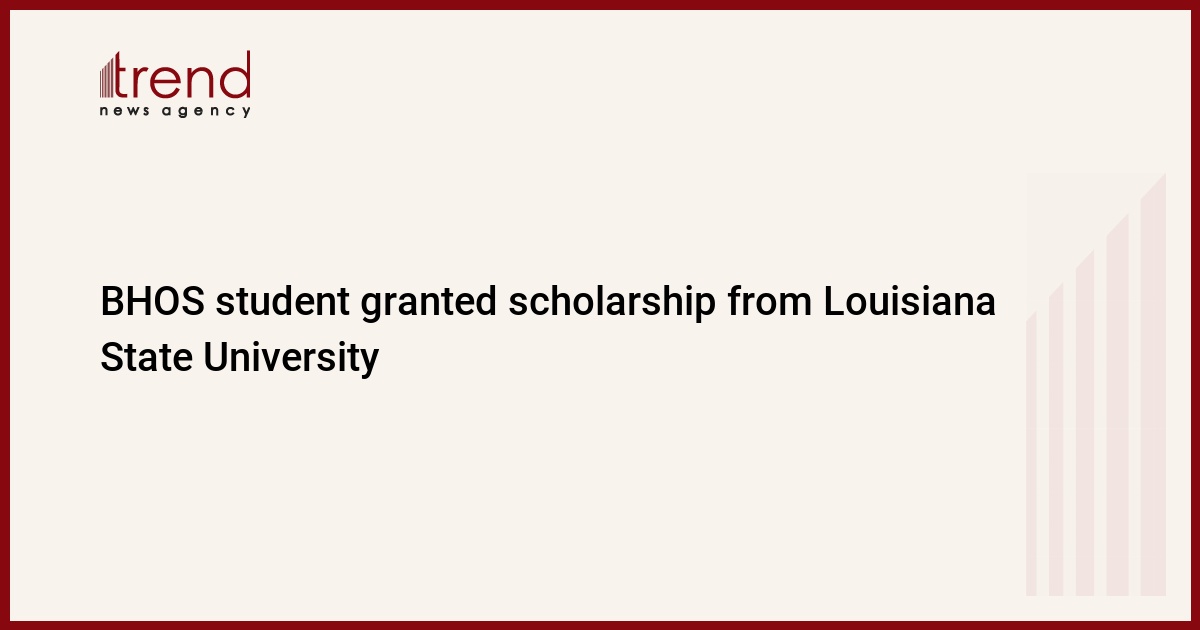Click the Trend logo bars icon
1200x630 pixels.
pos(108,78)
